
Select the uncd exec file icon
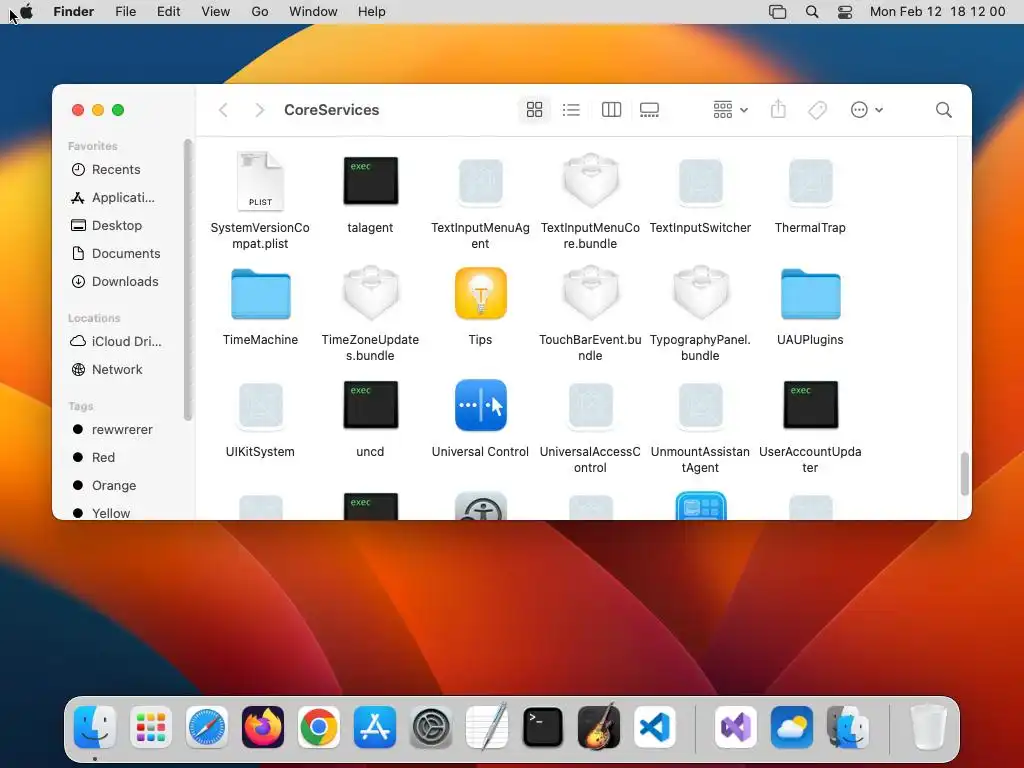[370, 405]
